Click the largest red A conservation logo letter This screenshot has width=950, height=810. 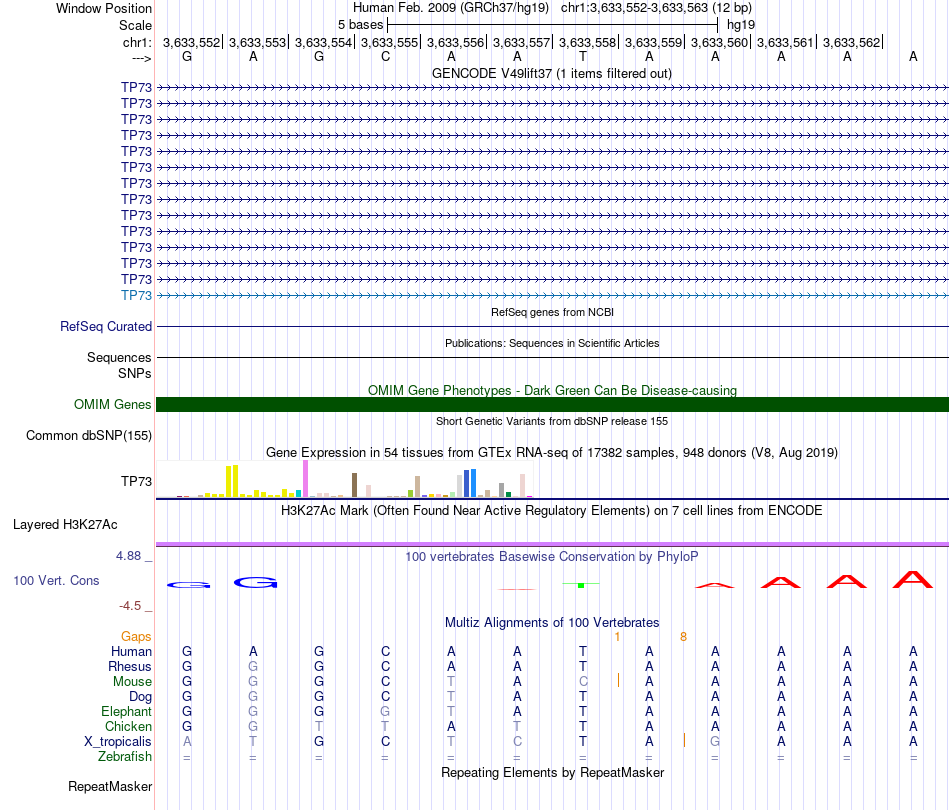click(x=913, y=580)
